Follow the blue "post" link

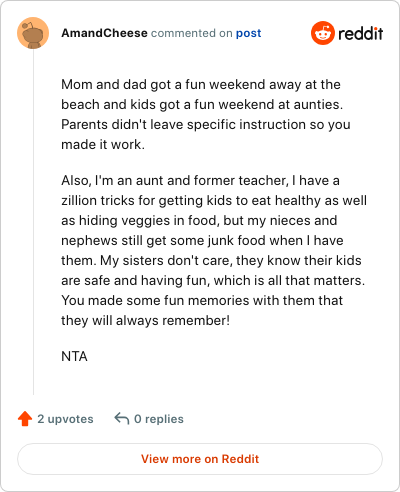click(x=249, y=33)
